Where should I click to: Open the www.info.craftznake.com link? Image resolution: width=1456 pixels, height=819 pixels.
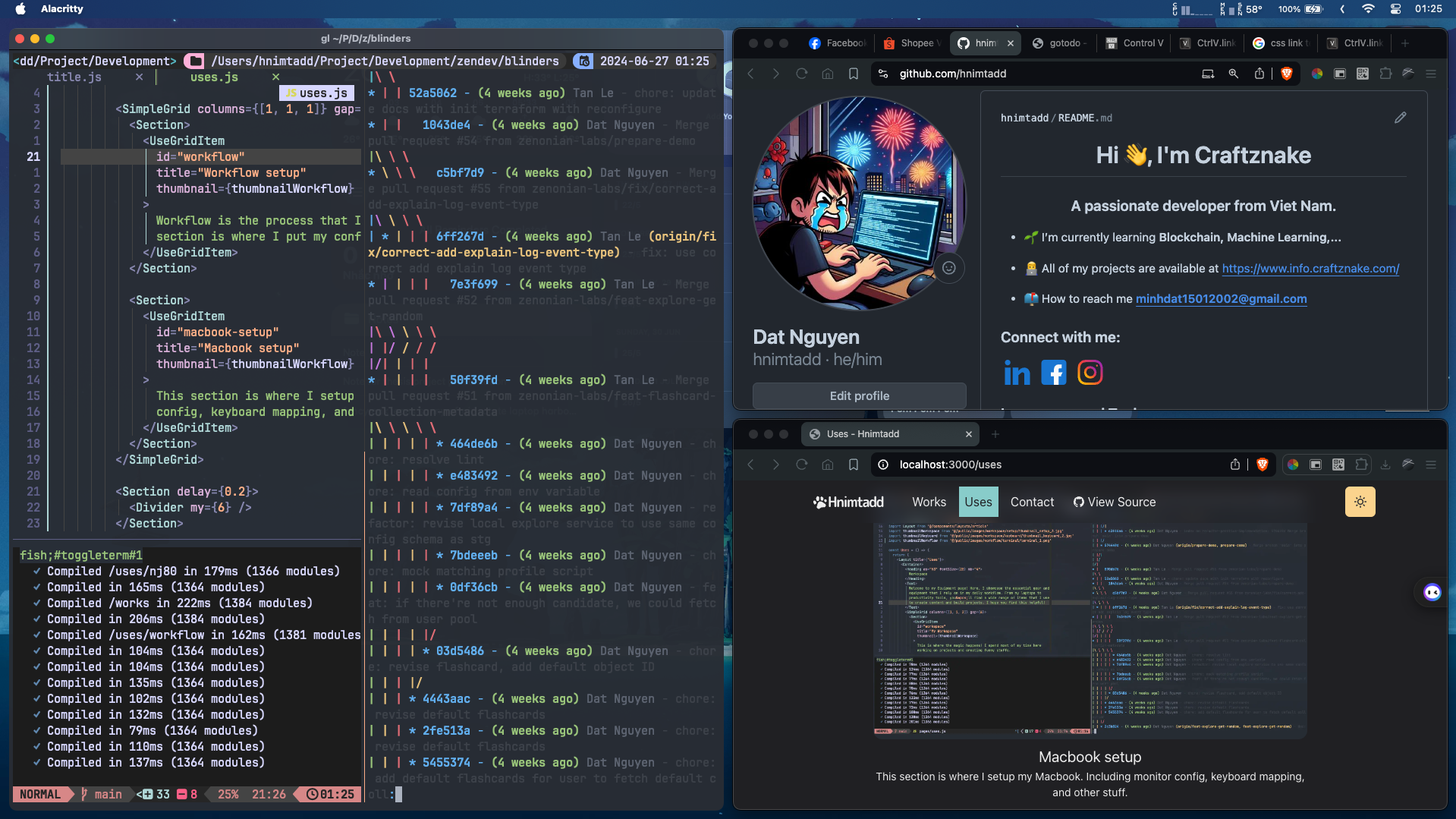[x=1310, y=268]
